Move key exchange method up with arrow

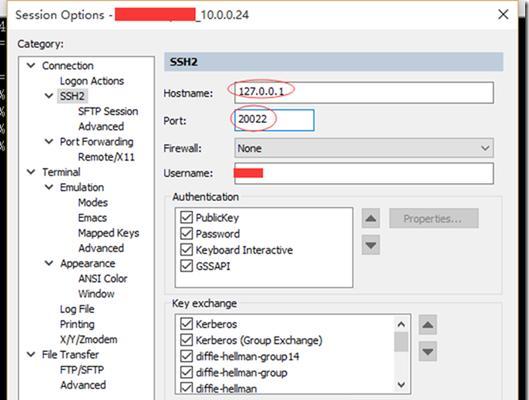(x=428, y=325)
